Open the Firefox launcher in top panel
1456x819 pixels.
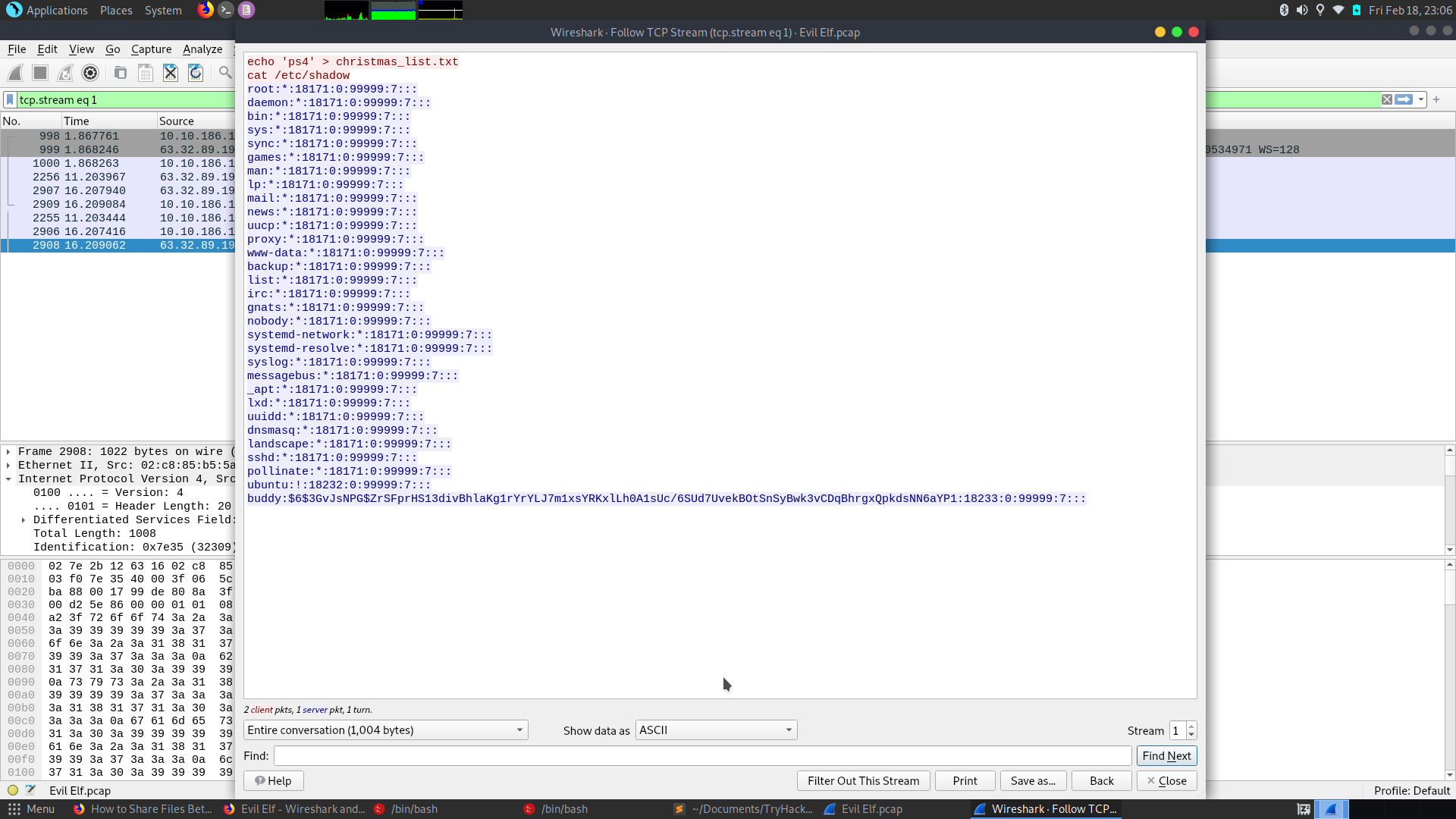click(x=205, y=10)
